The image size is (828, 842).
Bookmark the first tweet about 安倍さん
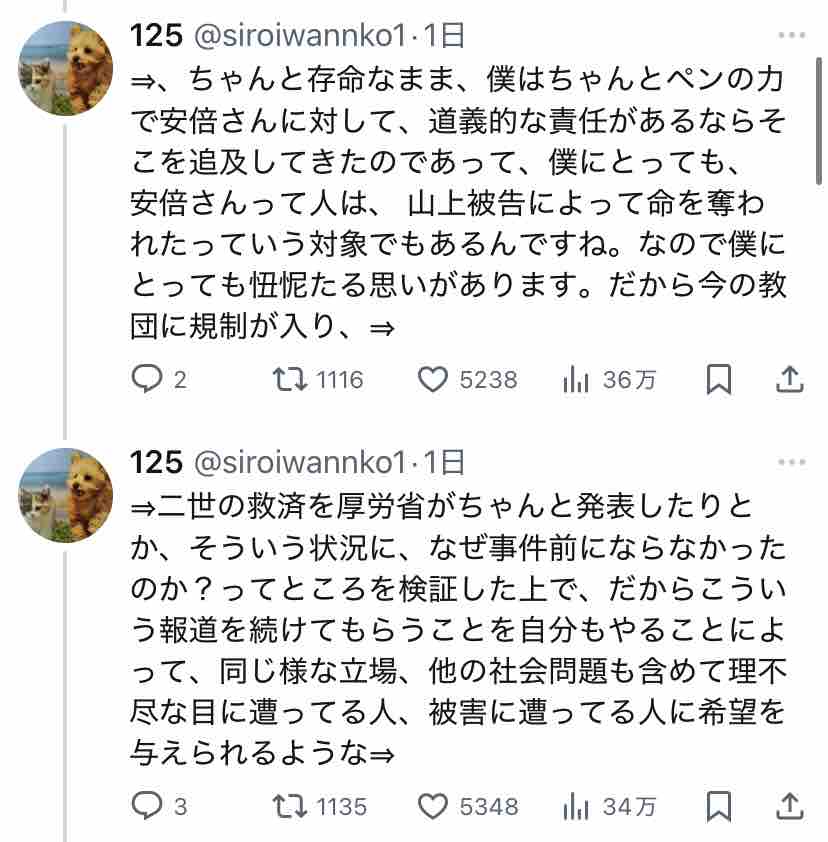tap(719, 380)
